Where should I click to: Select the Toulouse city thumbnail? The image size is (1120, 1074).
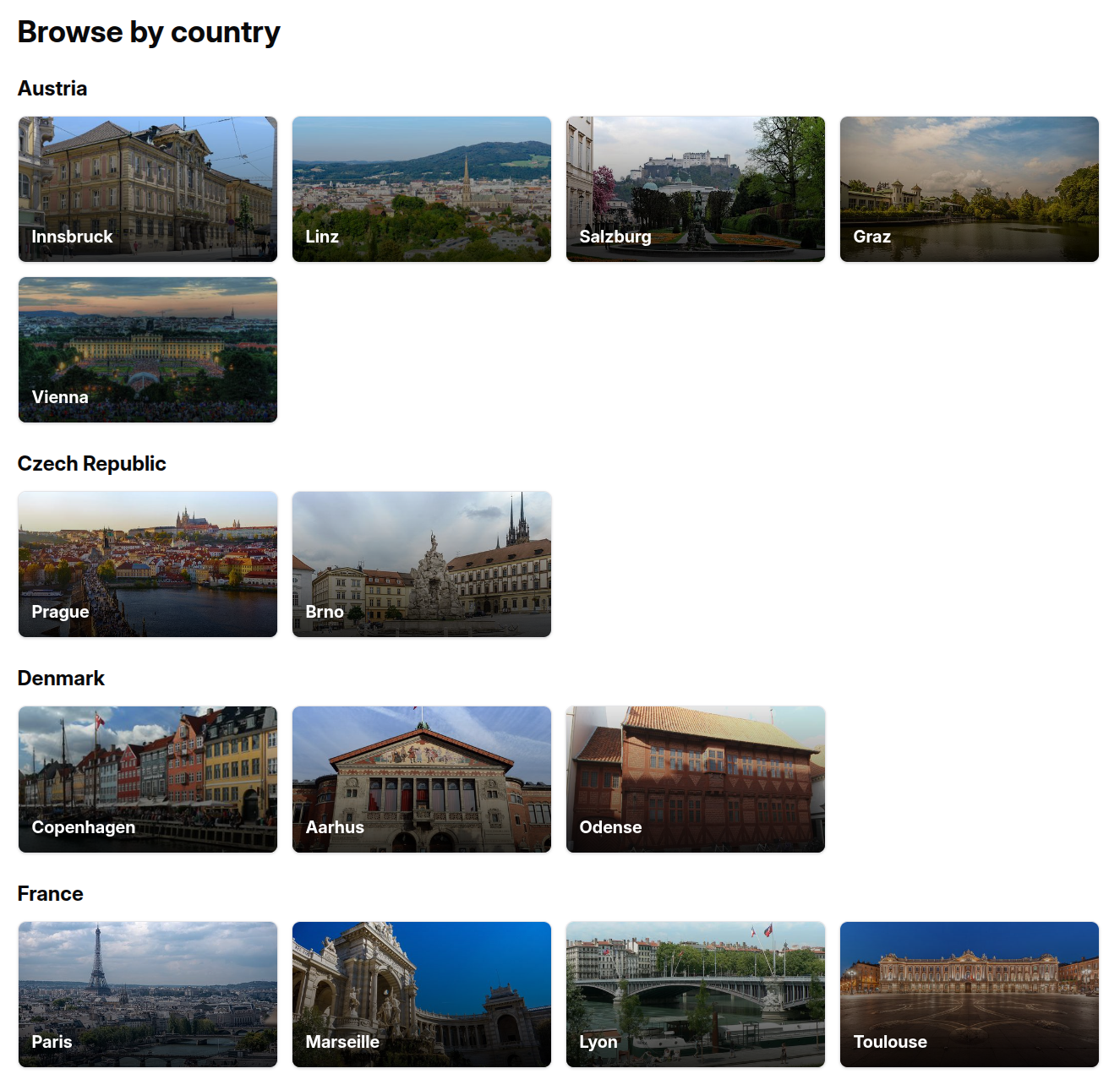[970, 995]
